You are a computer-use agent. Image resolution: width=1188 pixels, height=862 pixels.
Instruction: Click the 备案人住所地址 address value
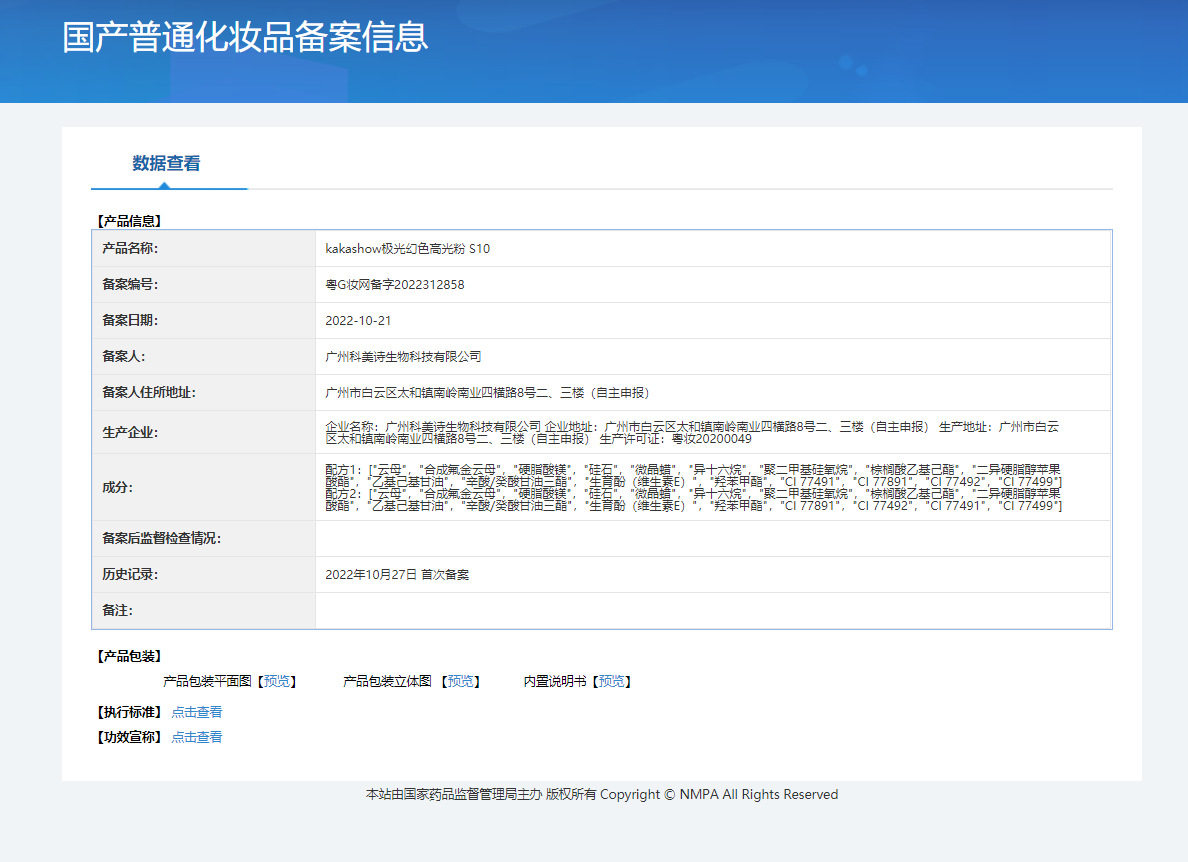487,392
